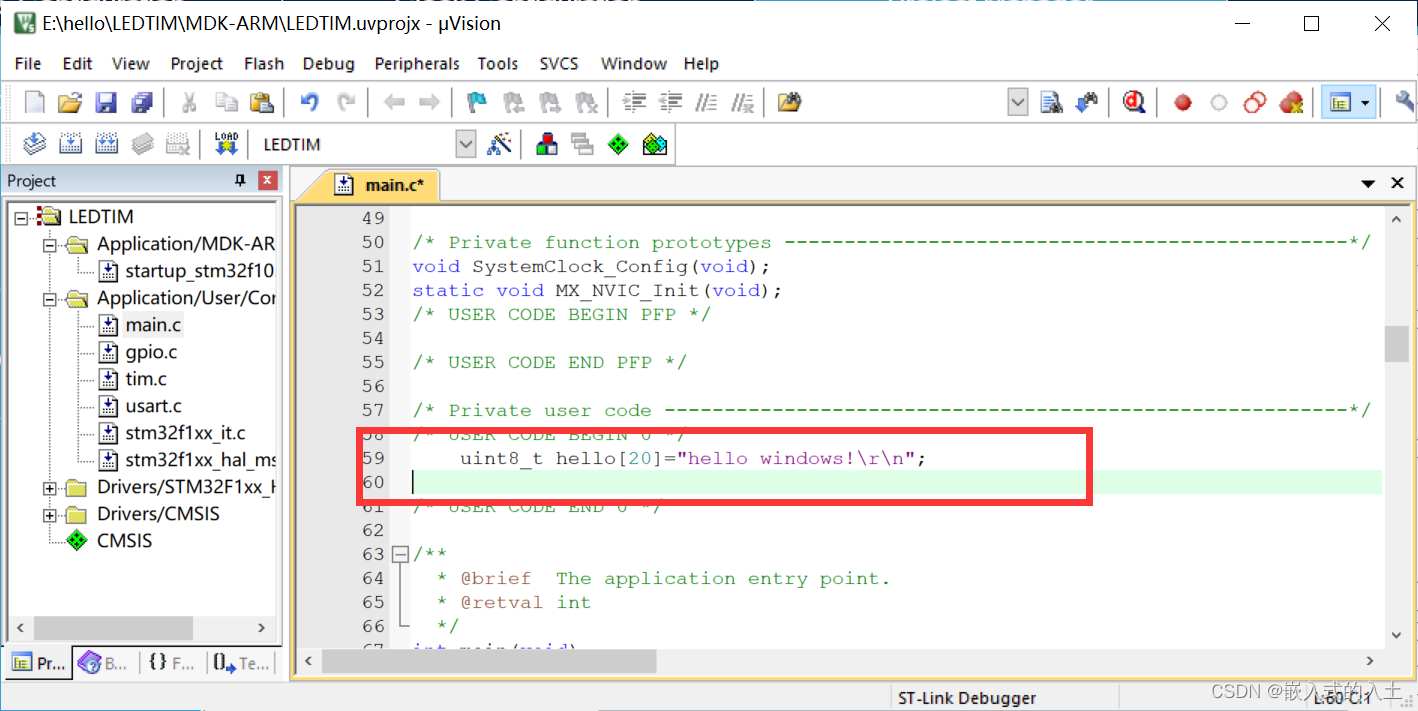Screen dimensions: 1418x711
Task: Collapse Application/MDK-ARM group
Action: click(x=50, y=244)
